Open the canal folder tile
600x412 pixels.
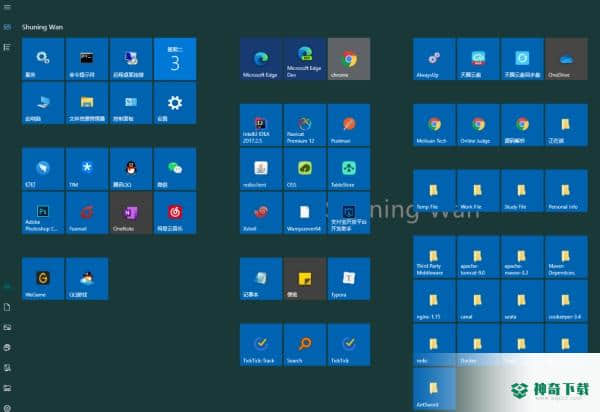click(478, 301)
